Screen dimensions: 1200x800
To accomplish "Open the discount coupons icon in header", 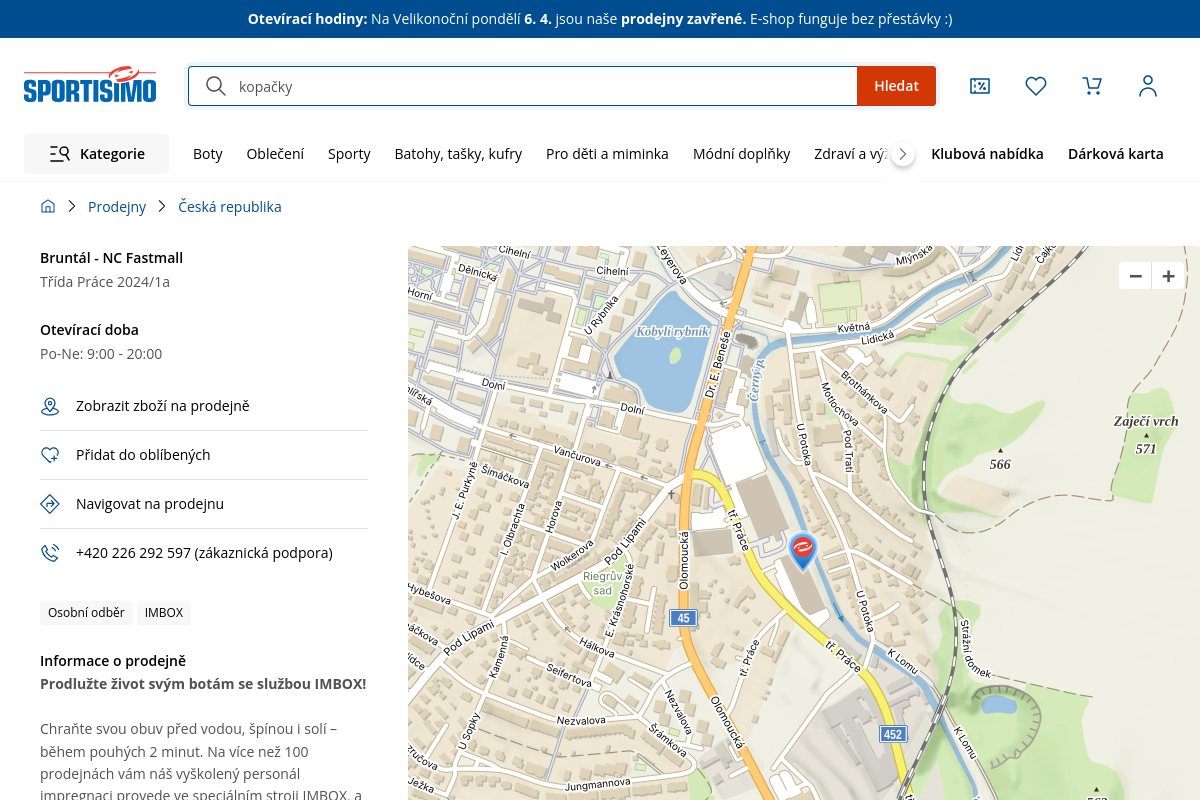I will point(980,86).
